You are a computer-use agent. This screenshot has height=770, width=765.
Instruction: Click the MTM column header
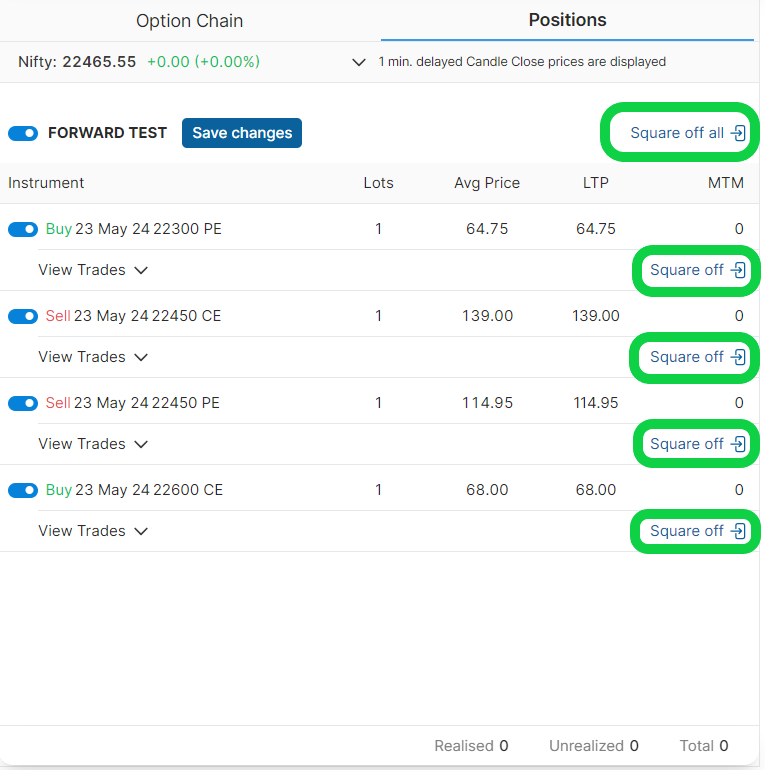(x=726, y=183)
